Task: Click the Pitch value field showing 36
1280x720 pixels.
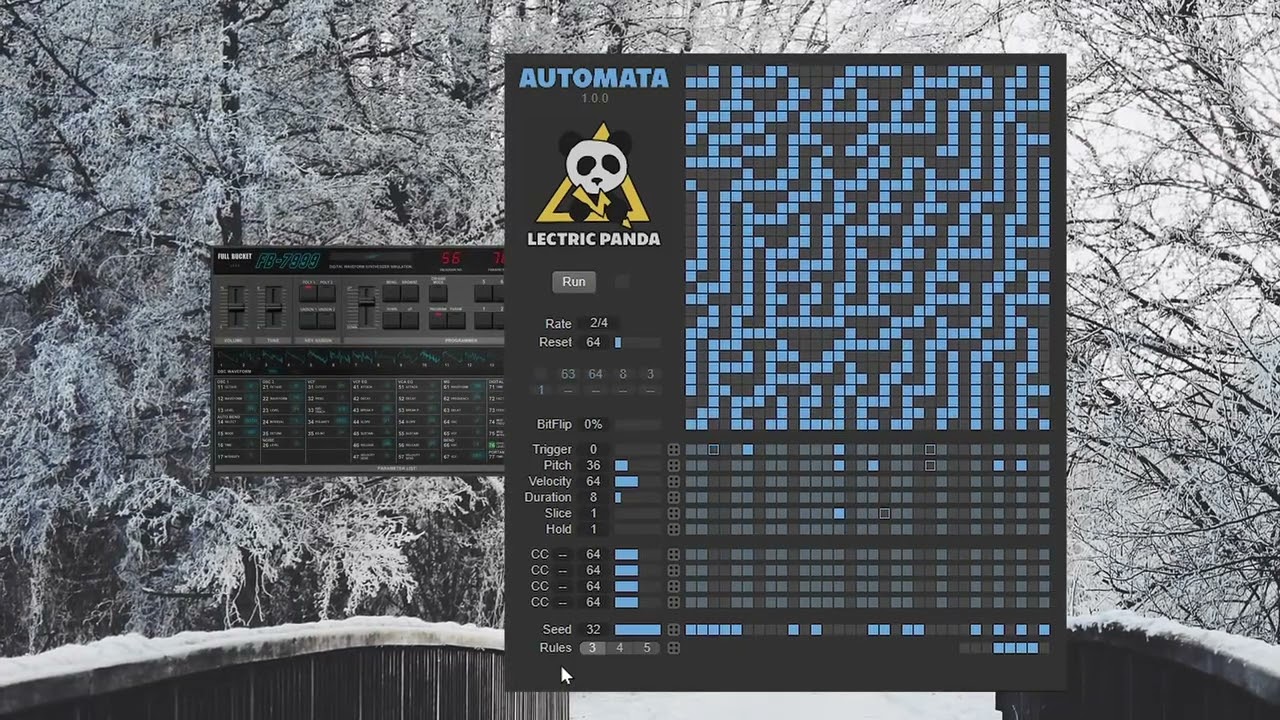Action: point(593,466)
